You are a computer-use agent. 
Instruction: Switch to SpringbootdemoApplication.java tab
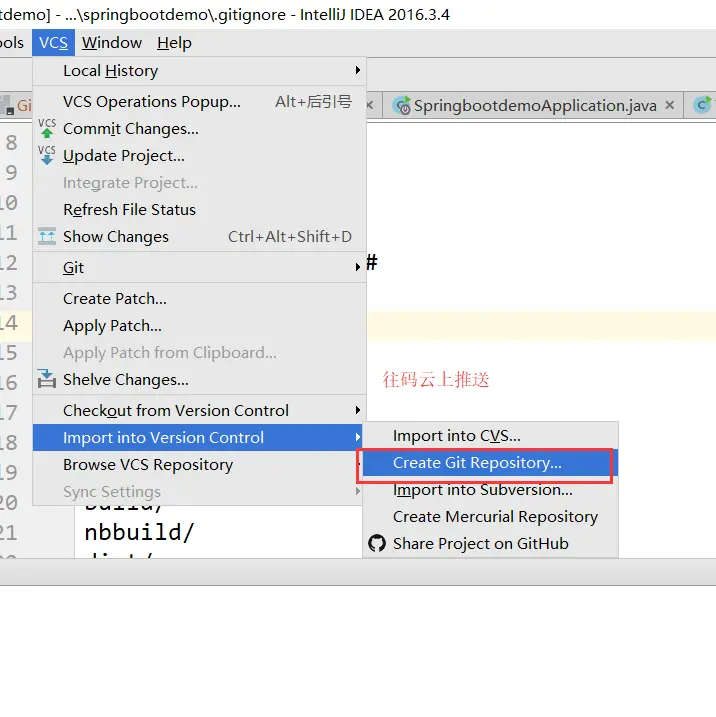point(535,106)
